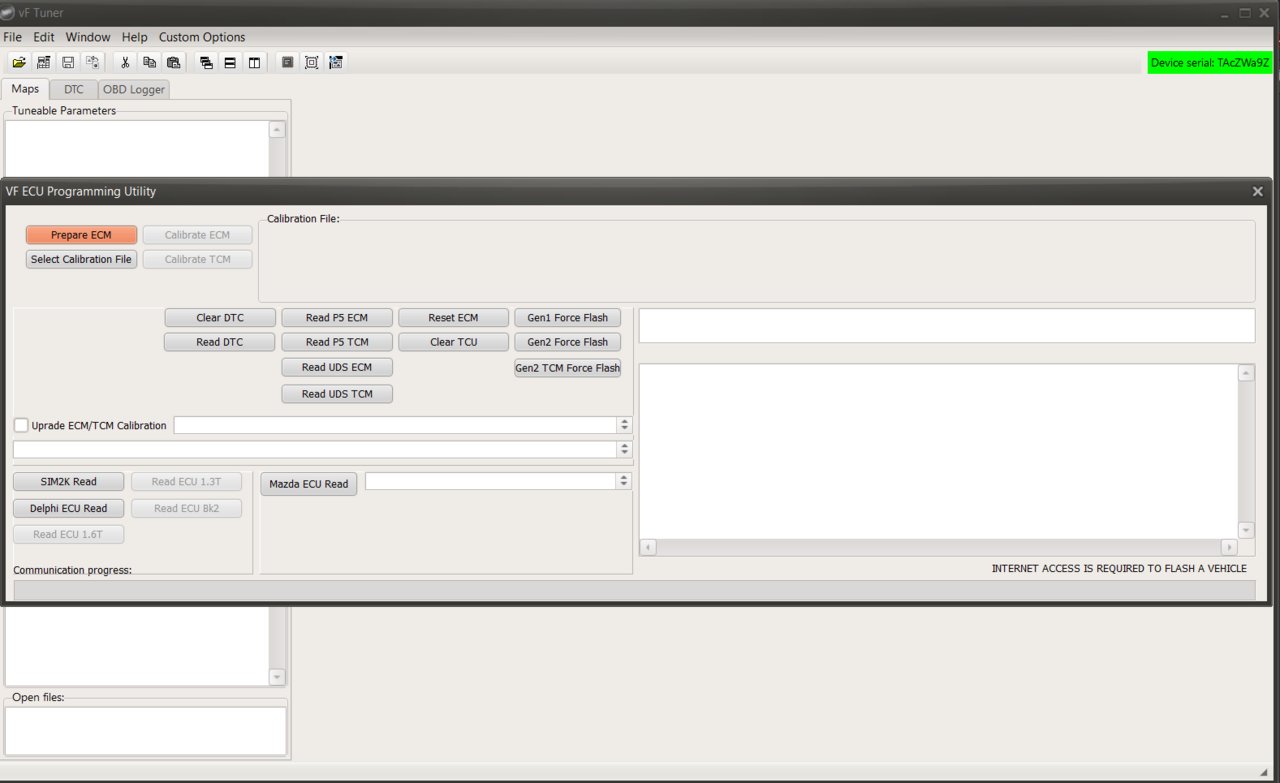Screen dimensions: 1280x783
Task: Click the log area's horizontal scrollbar left arrow
Action: pyautogui.click(x=648, y=548)
